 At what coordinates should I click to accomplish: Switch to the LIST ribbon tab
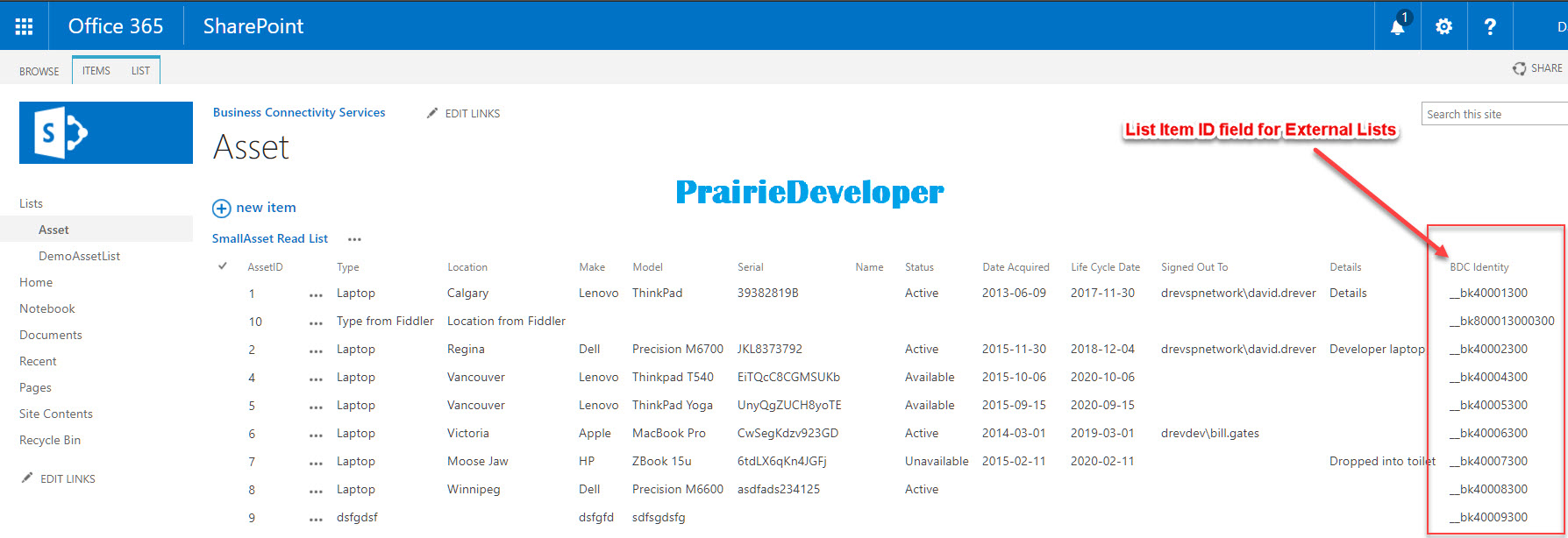coord(140,71)
